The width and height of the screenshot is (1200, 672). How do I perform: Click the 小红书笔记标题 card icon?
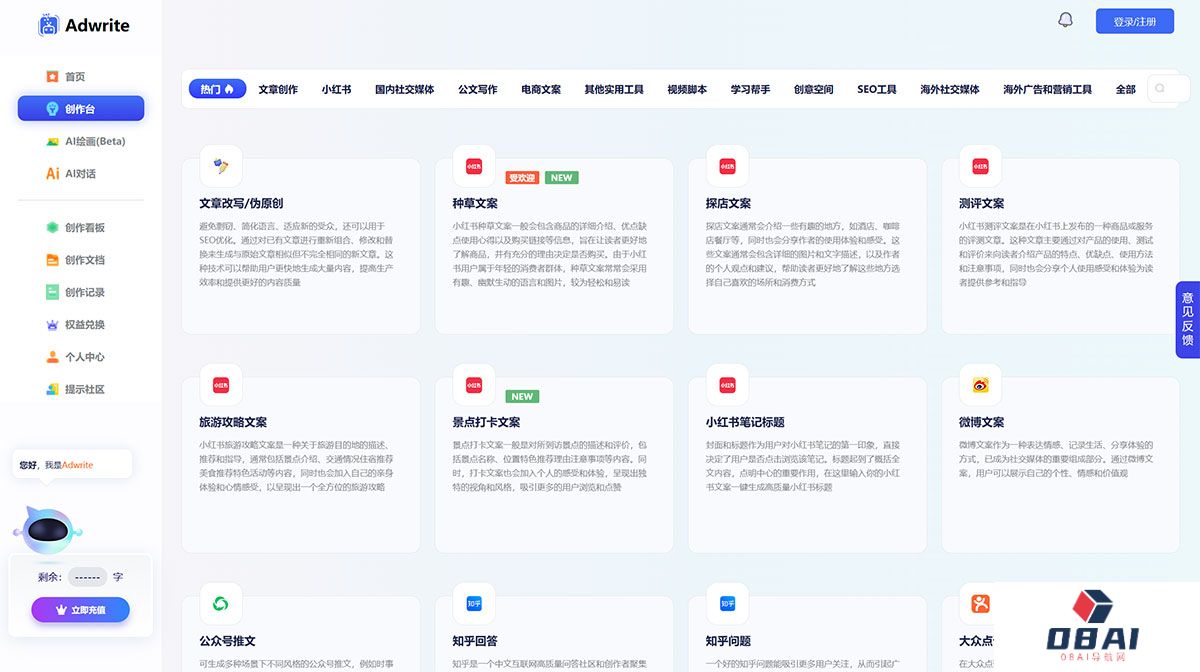[727, 385]
